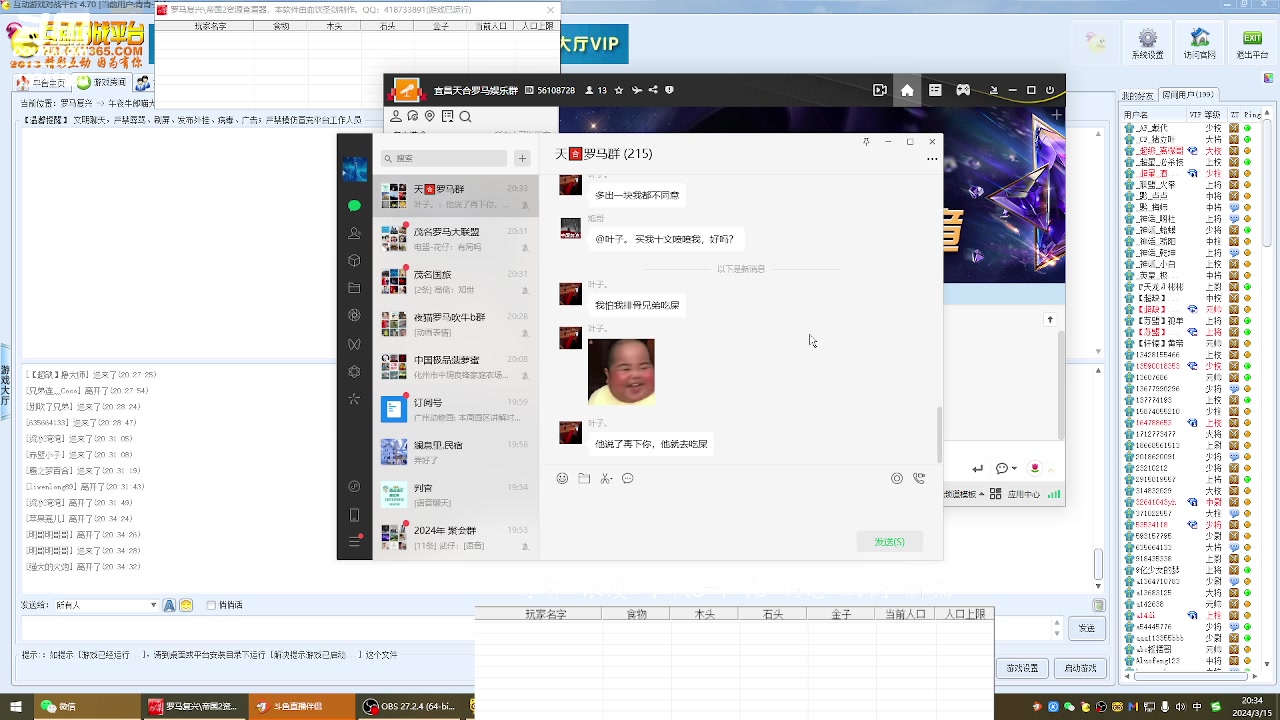This screenshot has height=720, width=1280.
Task: Pin the WeChat window on top
Action: point(866,142)
